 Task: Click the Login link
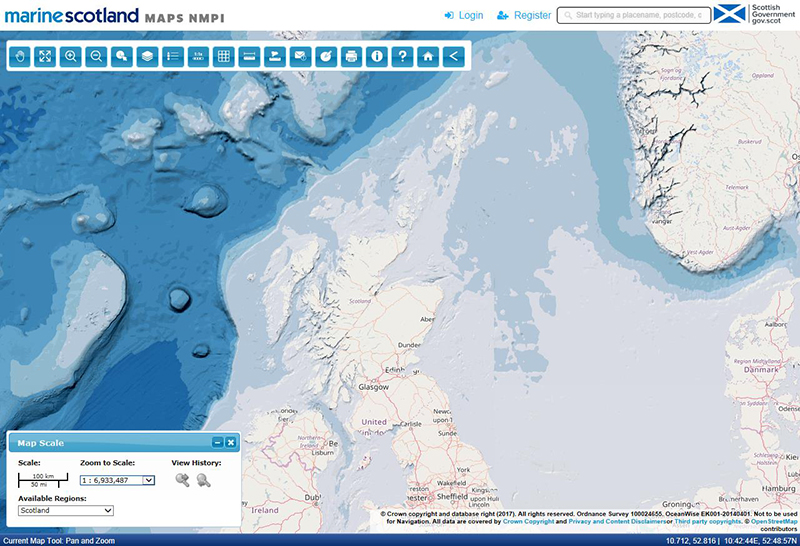464,16
